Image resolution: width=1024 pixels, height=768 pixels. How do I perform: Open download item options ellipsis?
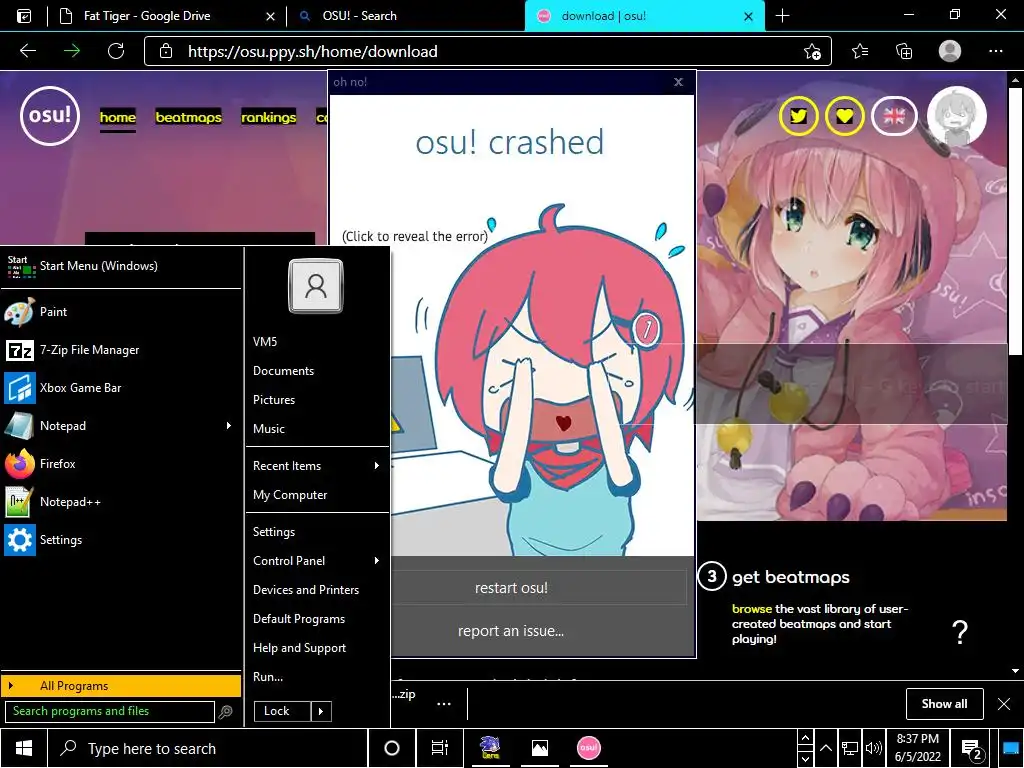coord(444,704)
